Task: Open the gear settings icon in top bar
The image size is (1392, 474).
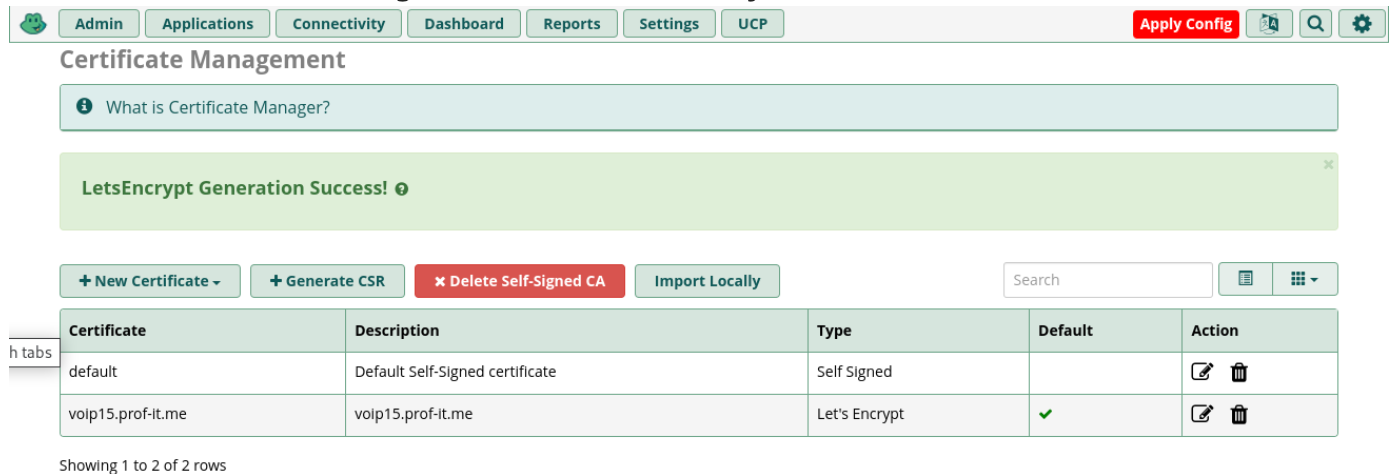Action: click(1361, 24)
